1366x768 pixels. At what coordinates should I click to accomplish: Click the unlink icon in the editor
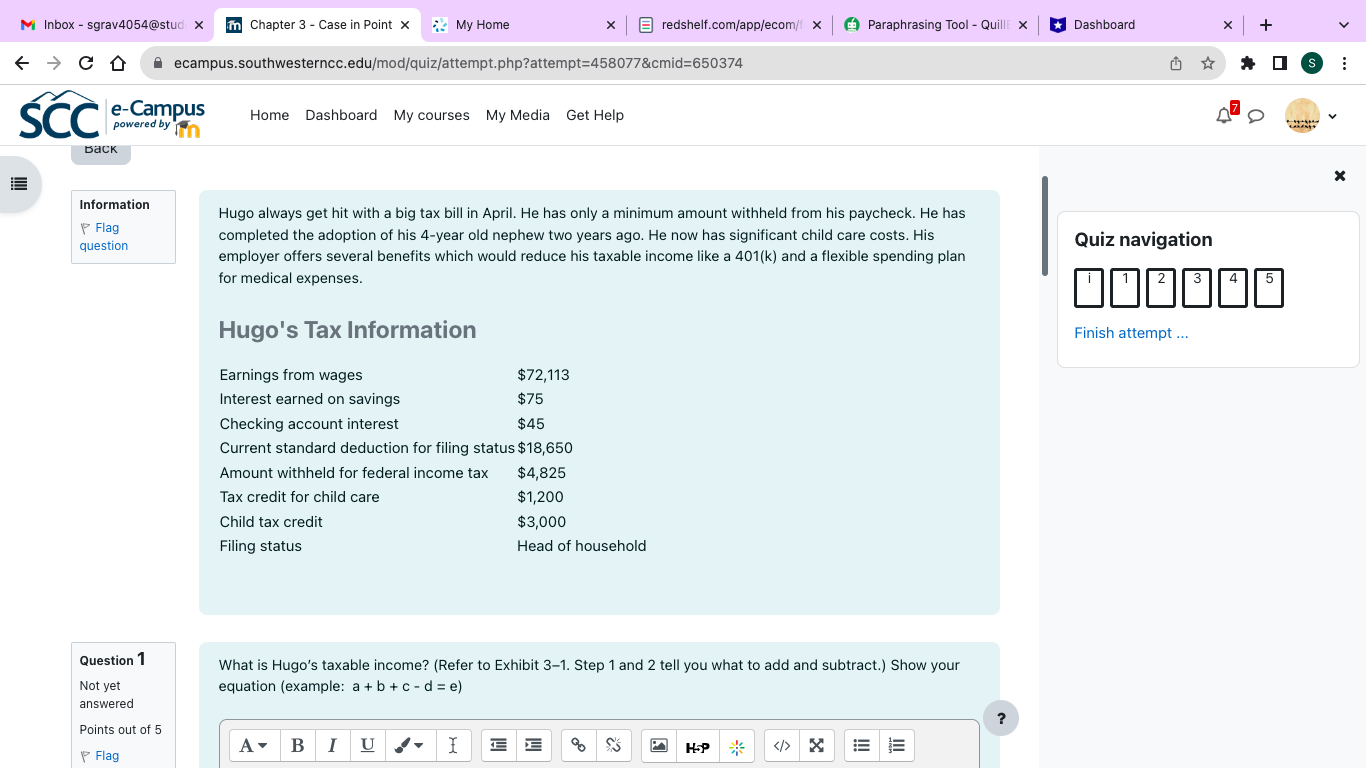pyautogui.click(x=614, y=745)
